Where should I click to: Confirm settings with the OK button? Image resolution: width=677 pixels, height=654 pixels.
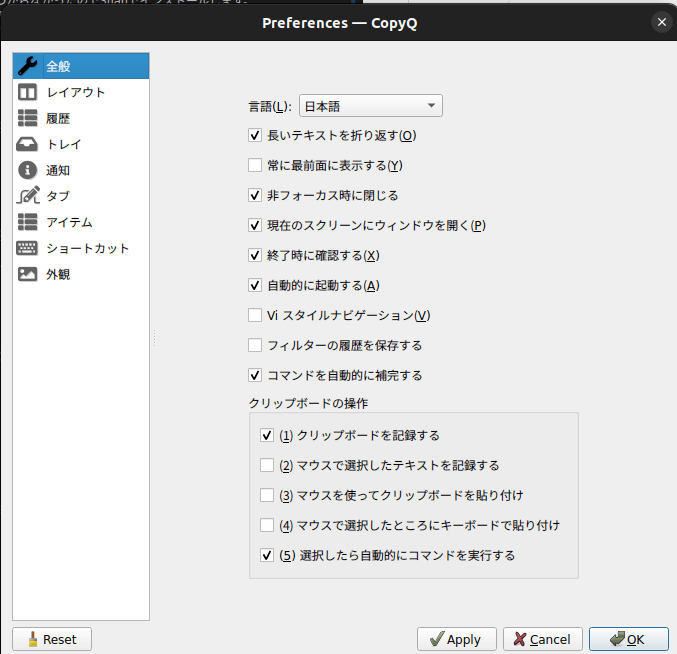pyautogui.click(x=629, y=639)
